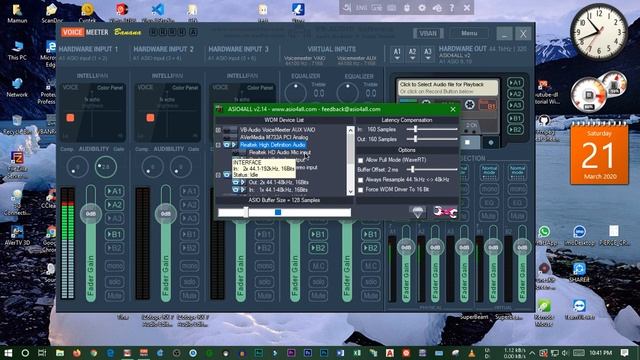This screenshot has width=640, height=360.
Task: Toggle power icon on 'In: 1x 44.1-48kHz' row
Action: [x=236, y=190]
